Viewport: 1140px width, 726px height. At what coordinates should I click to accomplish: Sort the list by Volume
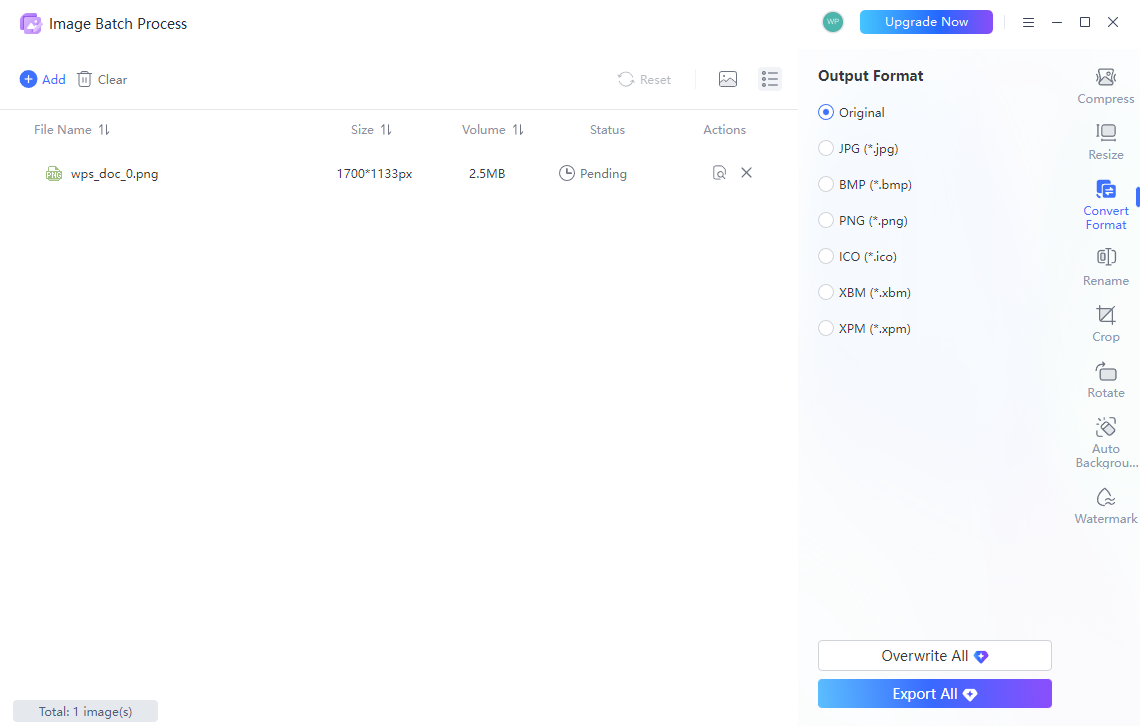coord(492,129)
